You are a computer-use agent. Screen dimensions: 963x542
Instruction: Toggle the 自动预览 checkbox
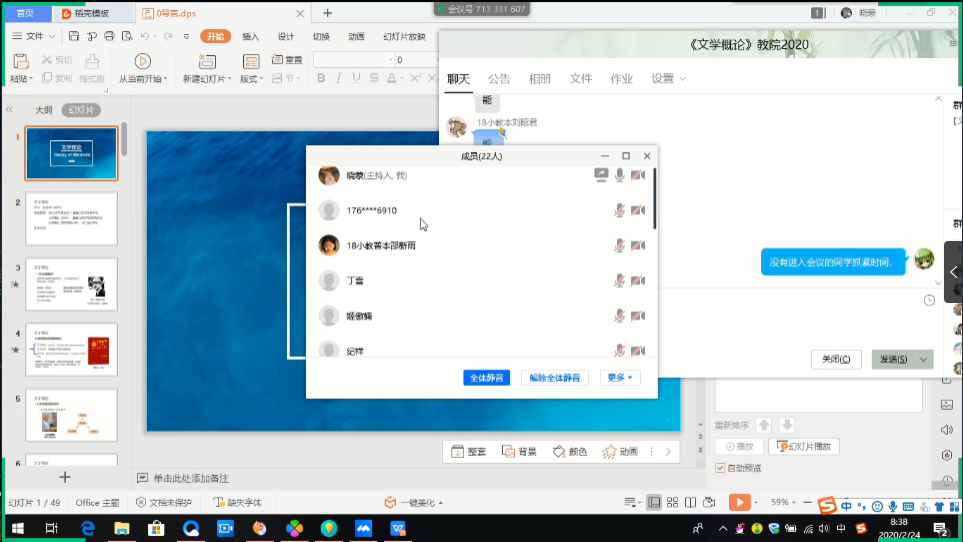721,467
